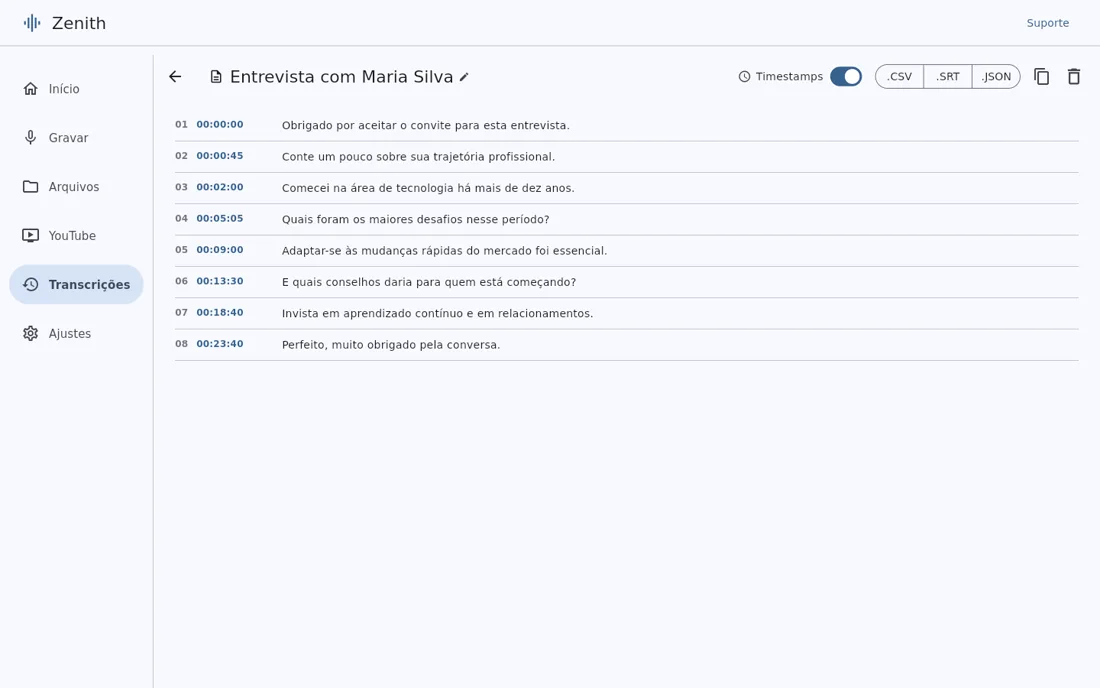Click the YouTube play icon in sidebar

[x=30, y=236]
